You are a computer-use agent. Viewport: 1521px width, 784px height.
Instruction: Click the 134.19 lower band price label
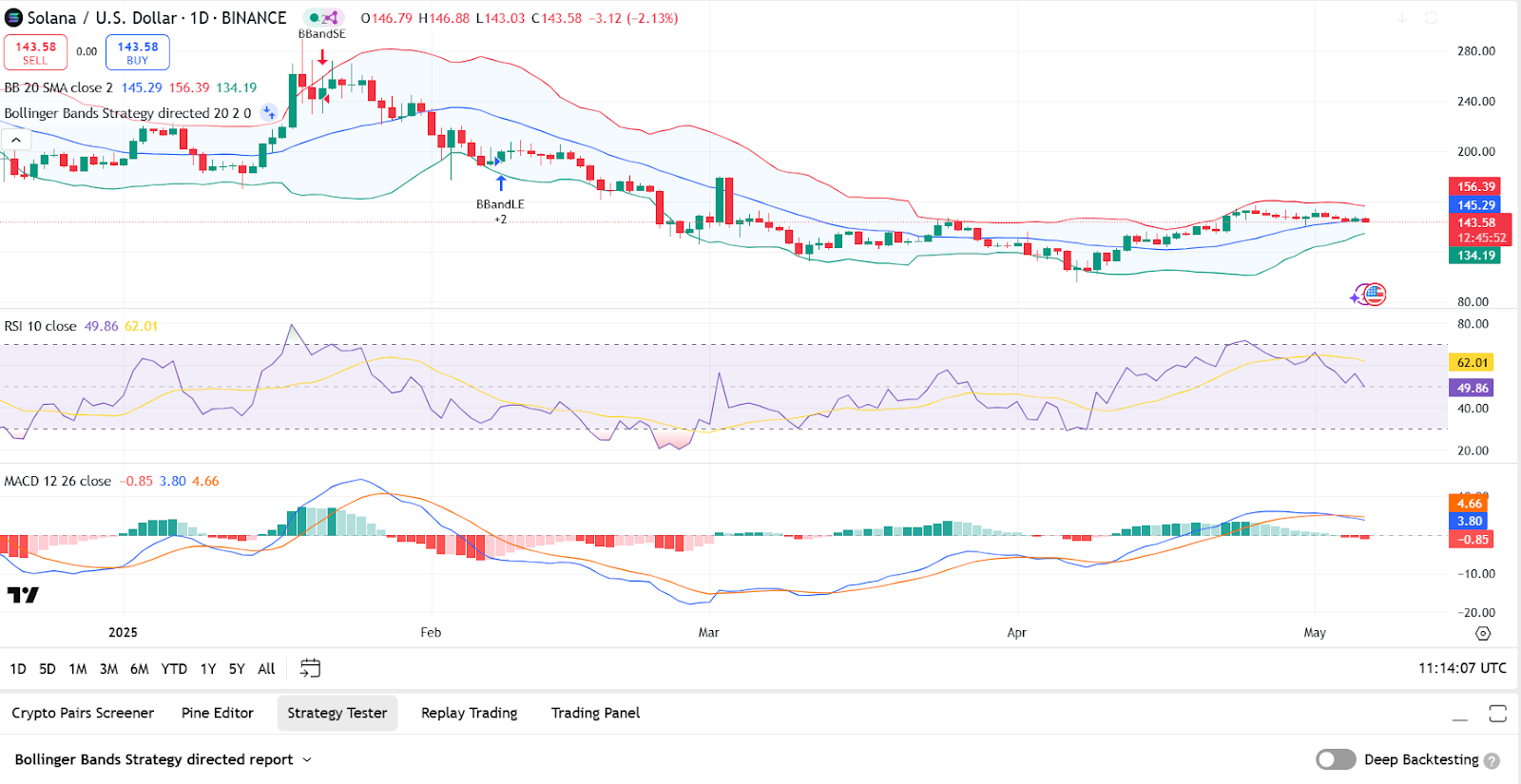[x=1475, y=255]
